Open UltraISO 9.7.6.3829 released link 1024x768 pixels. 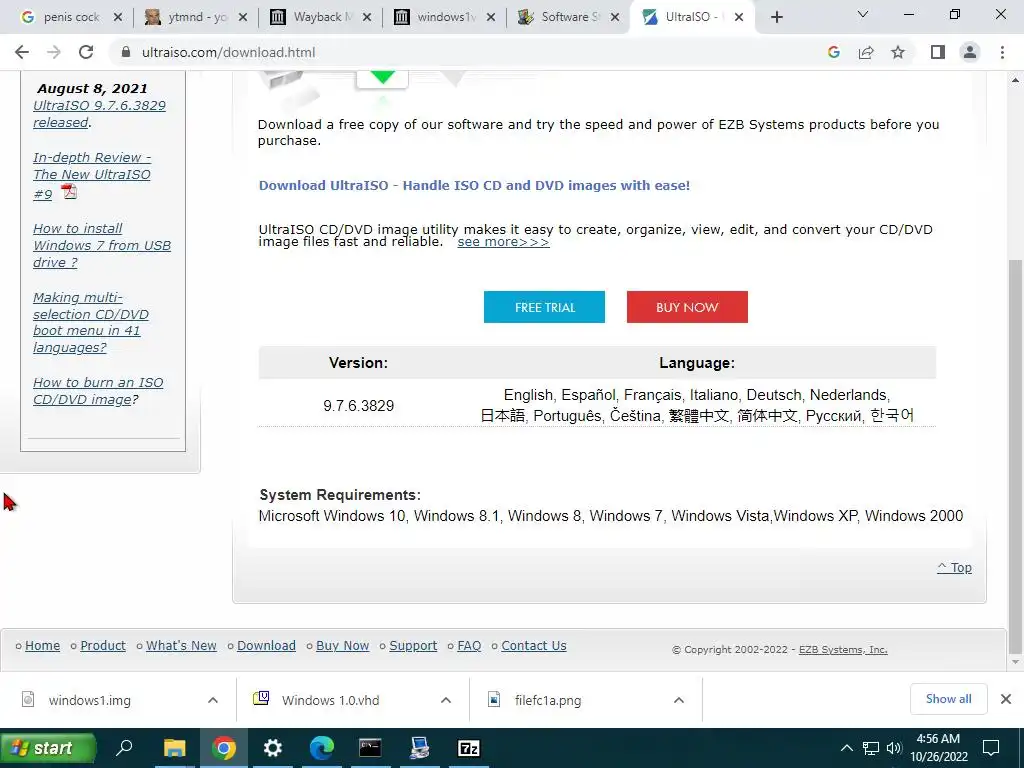pyautogui.click(x=99, y=114)
